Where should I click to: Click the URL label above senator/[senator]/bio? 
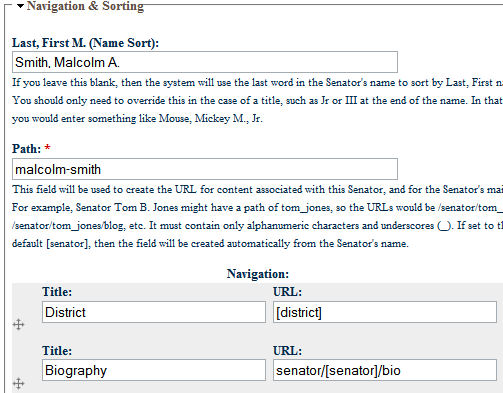click(x=287, y=351)
